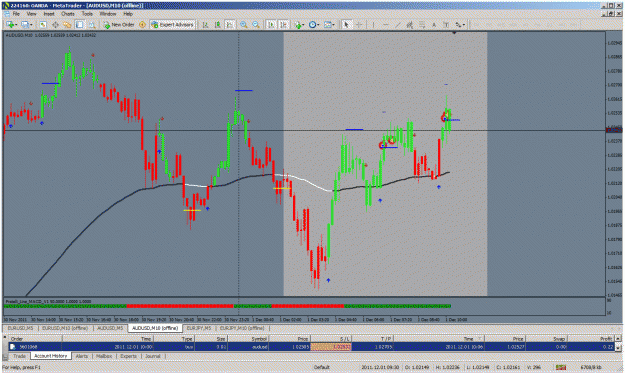Open the chart Templates icon

(327, 25)
